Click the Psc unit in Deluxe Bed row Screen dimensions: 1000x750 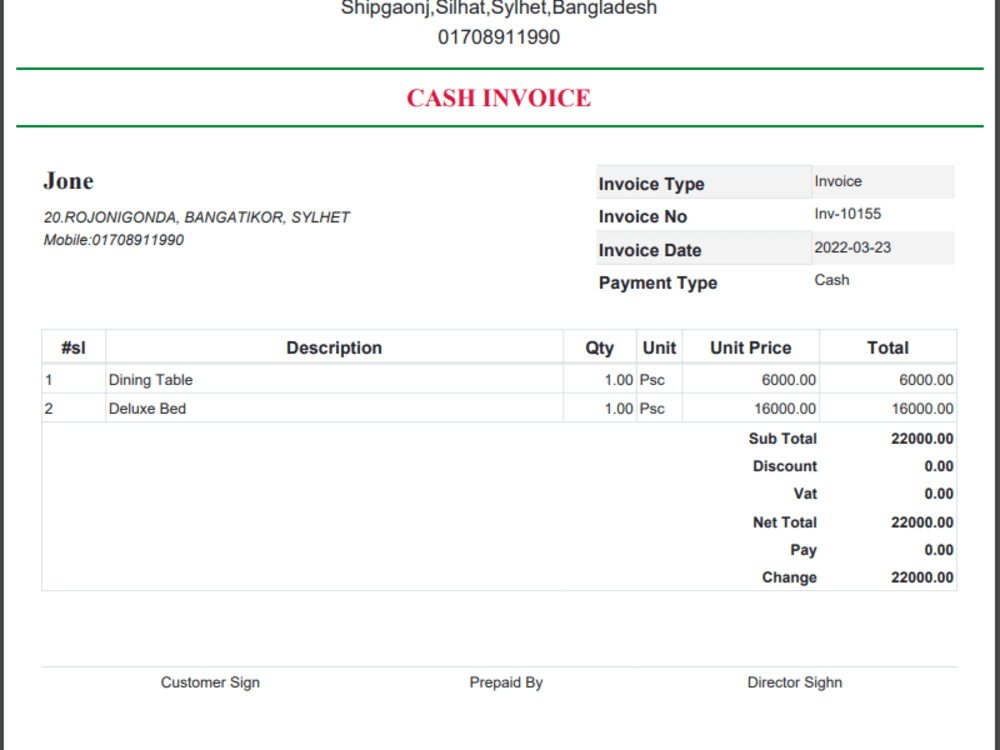[x=652, y=409]
